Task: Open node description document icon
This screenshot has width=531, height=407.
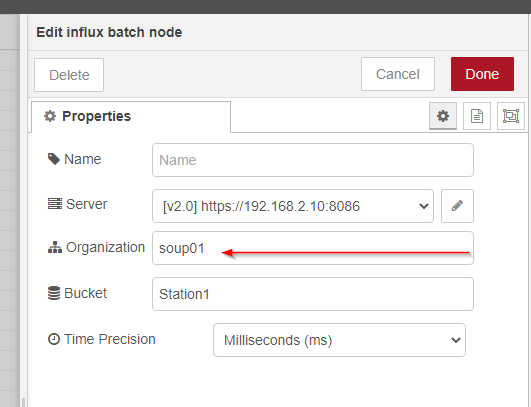Action: pyautogui.click(x=477, y=116)
